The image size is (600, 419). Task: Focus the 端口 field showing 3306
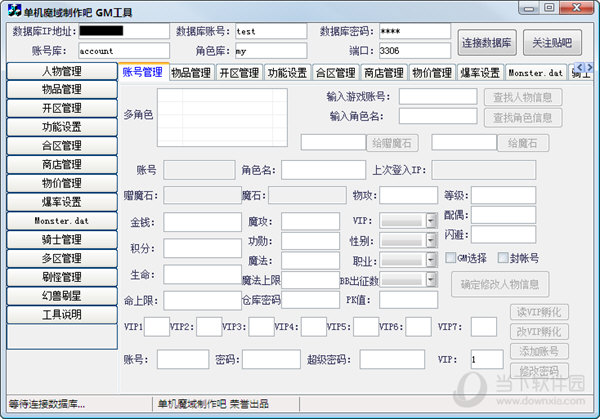pyautogui.click(x=415, y=51)
